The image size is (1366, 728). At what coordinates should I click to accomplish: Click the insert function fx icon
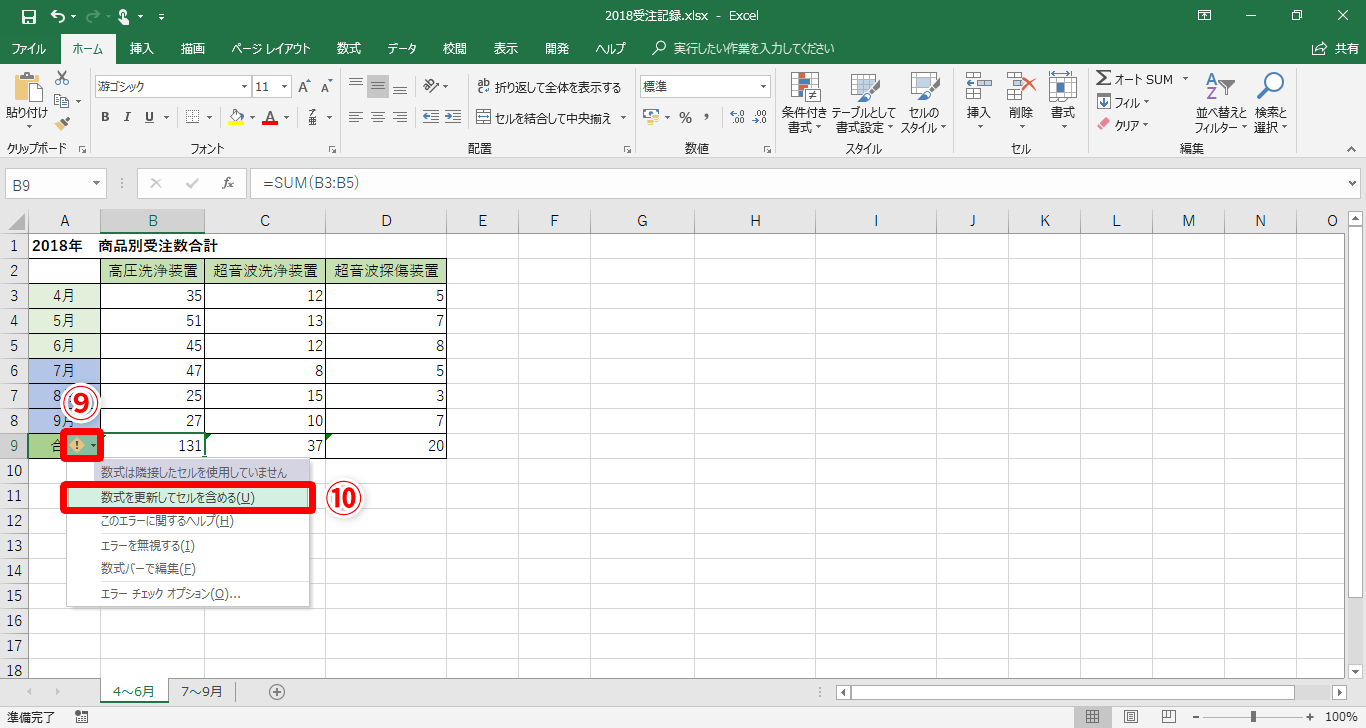pos(228,183)
